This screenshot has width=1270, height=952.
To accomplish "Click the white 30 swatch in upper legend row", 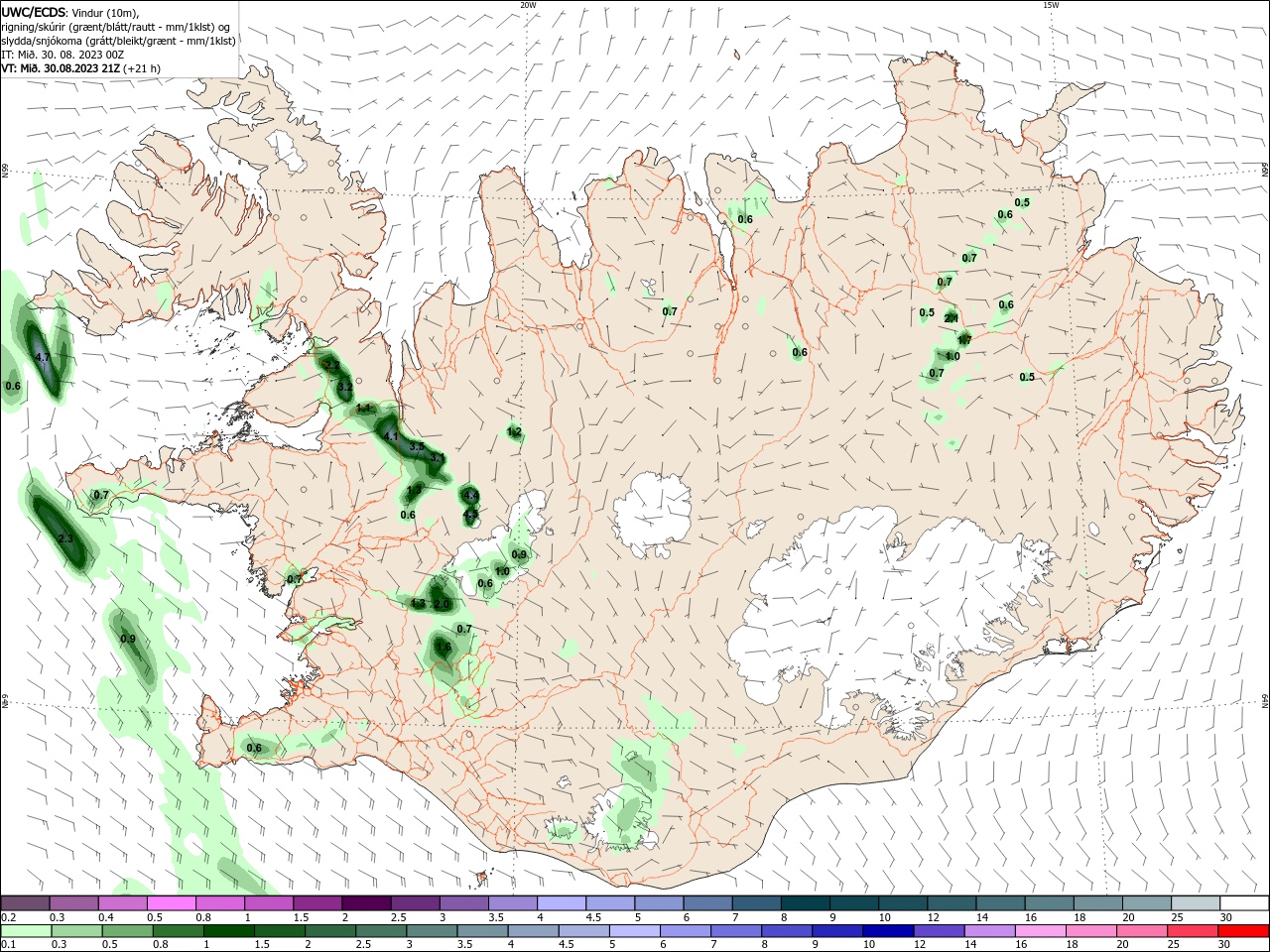I will coord(1244,903).
